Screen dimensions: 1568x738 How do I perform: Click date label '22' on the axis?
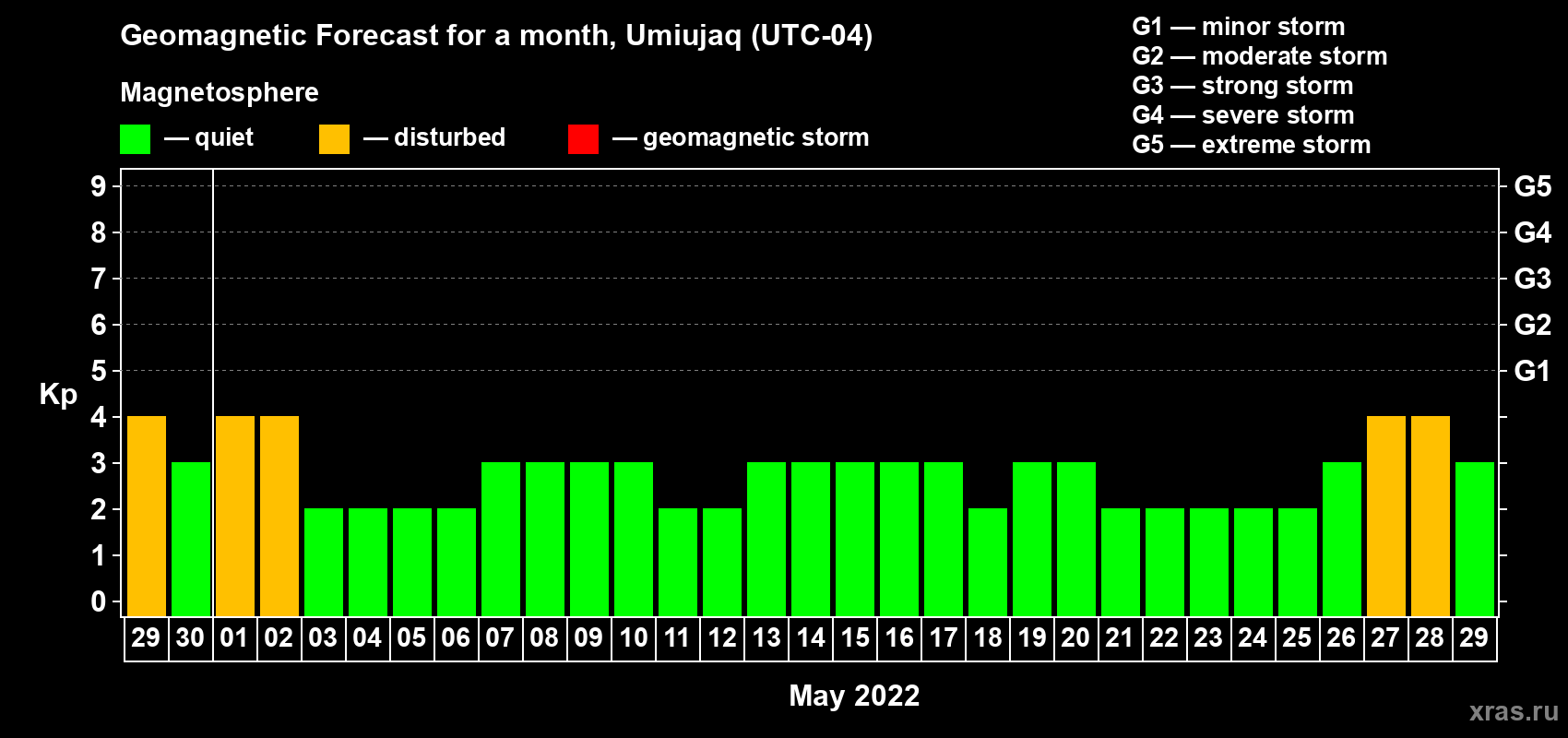tap(1164, 638)
